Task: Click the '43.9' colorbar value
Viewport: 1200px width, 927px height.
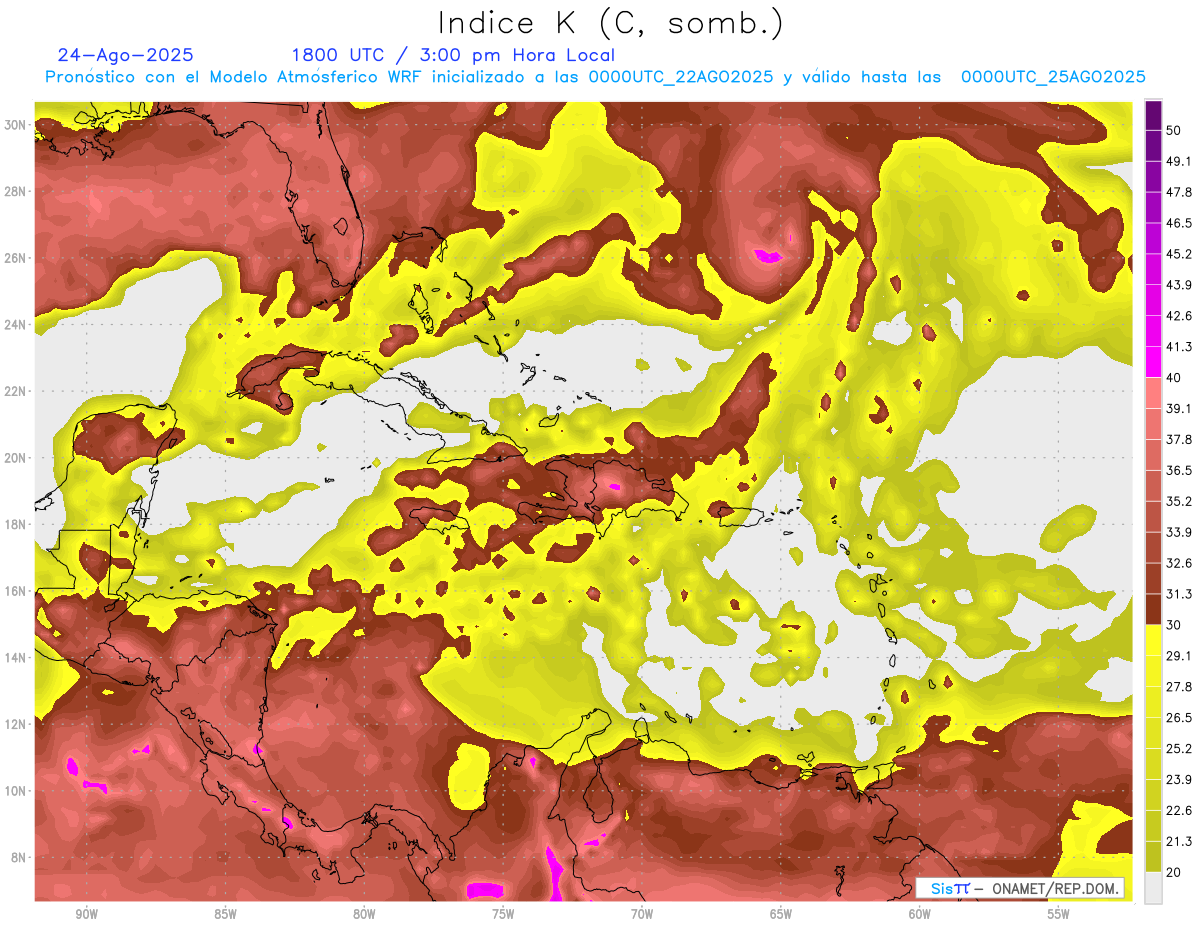Action: tap(1179, 285)
